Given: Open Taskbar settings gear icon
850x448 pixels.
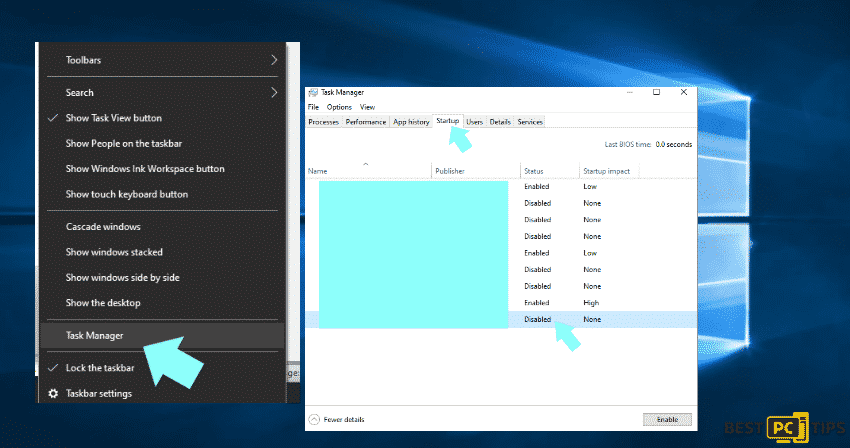Looking at the screenshot, I should pos(53,393).
